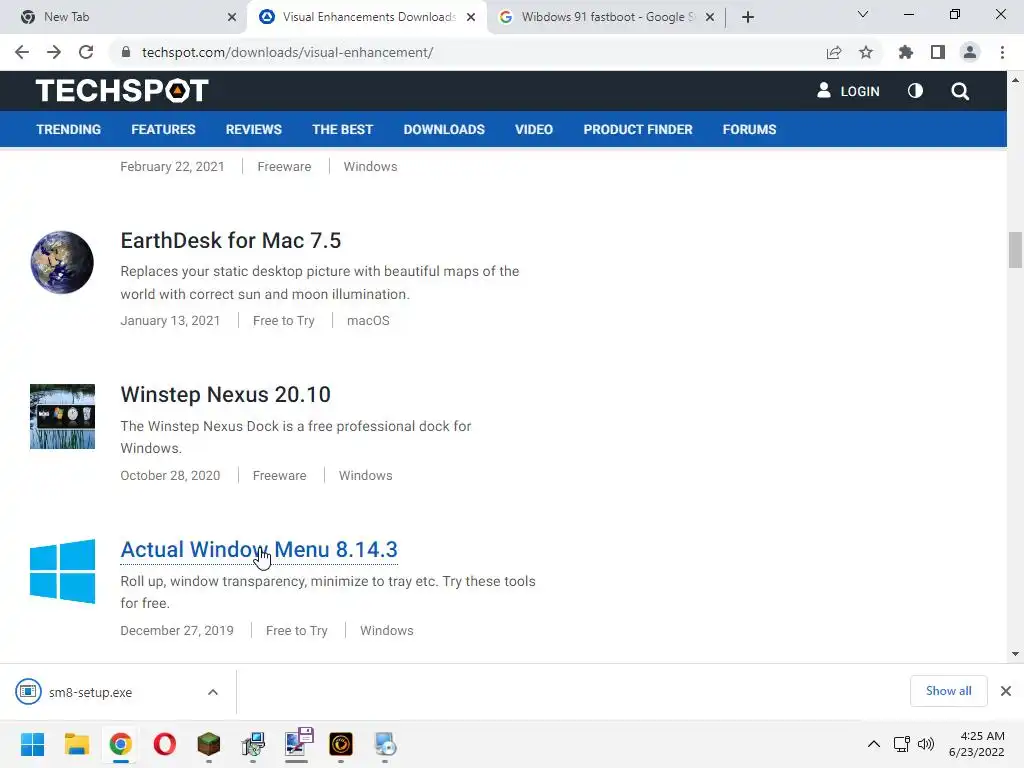Open File Explorer from taskbar
The width and height of the screenshot is (1024, 768).
pos(76,744)
